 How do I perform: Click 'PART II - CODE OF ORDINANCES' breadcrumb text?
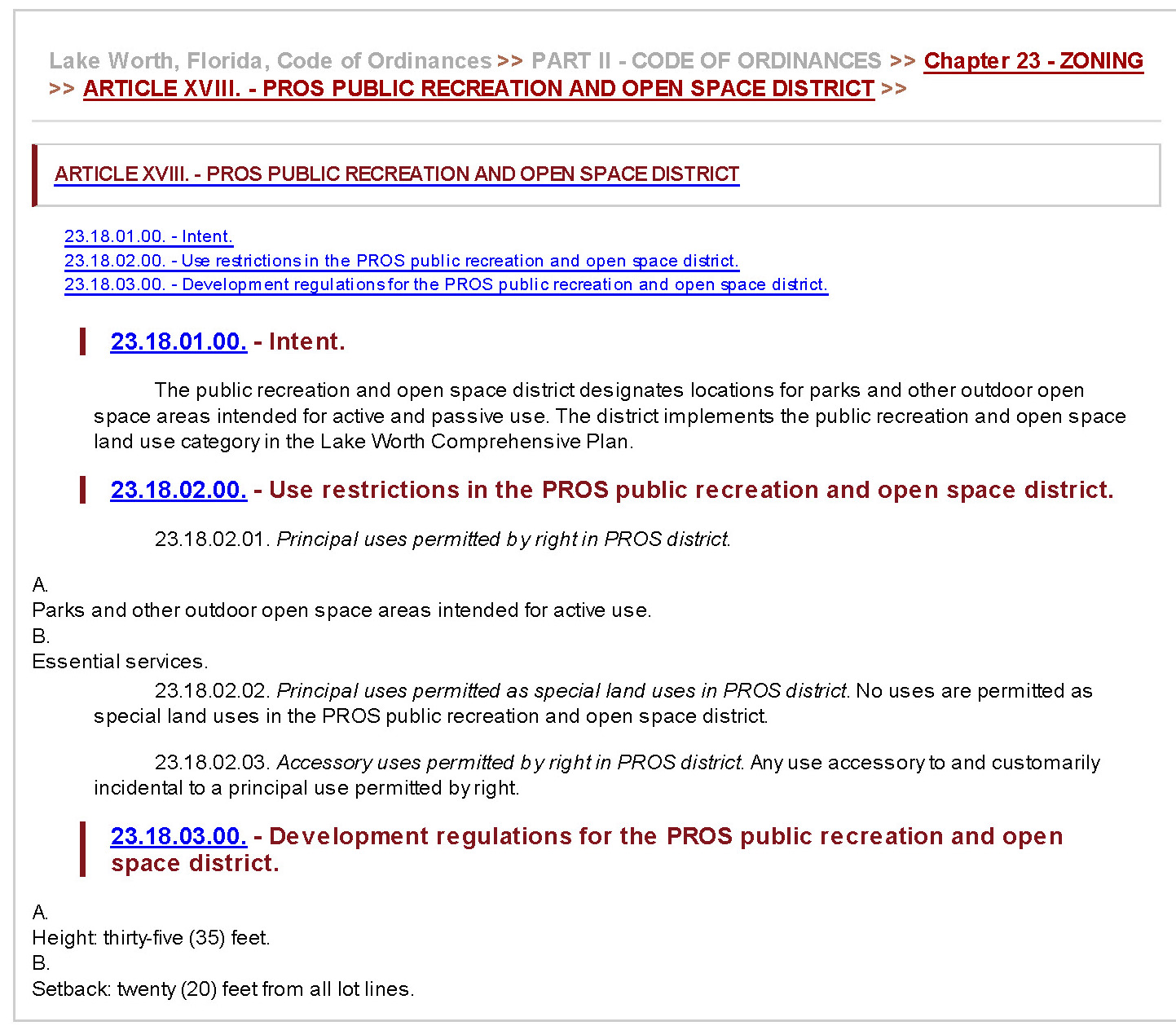[x=707, y=61]
